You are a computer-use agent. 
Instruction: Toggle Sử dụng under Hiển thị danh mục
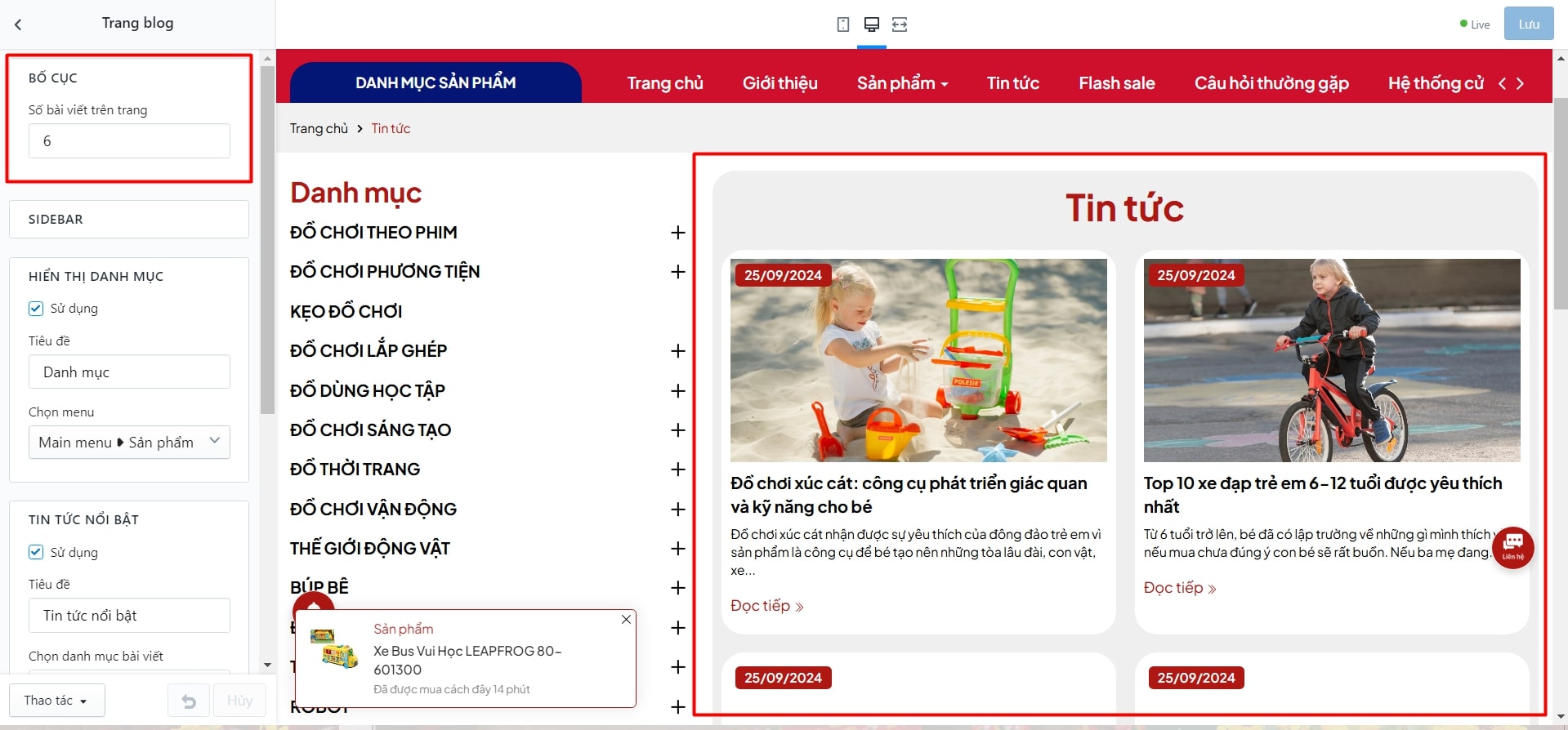pyautogui.click(x=36, y=309)
